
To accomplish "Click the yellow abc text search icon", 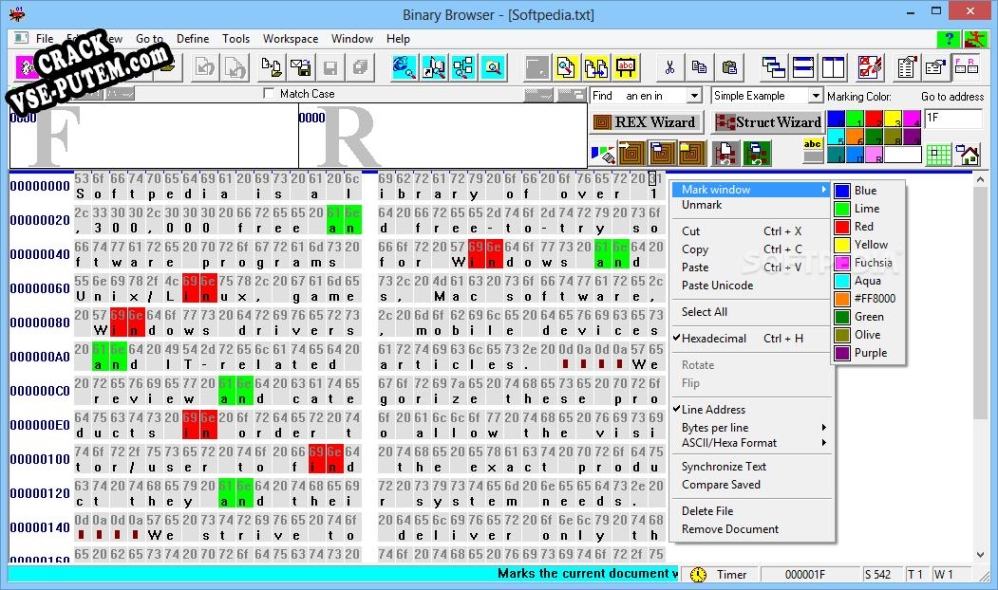I will tap(626, 66).
